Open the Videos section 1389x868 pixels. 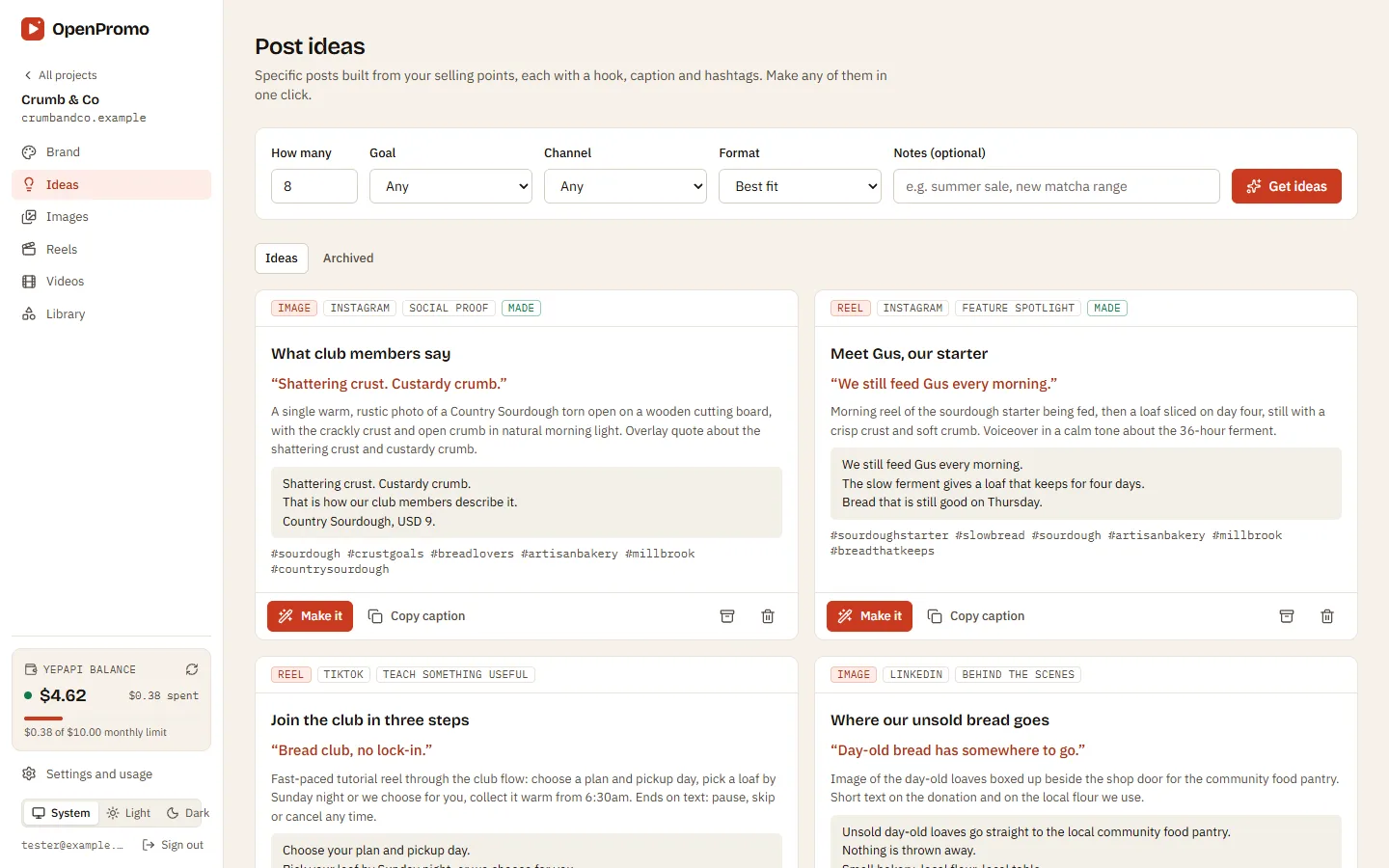(x=111, y=282)
